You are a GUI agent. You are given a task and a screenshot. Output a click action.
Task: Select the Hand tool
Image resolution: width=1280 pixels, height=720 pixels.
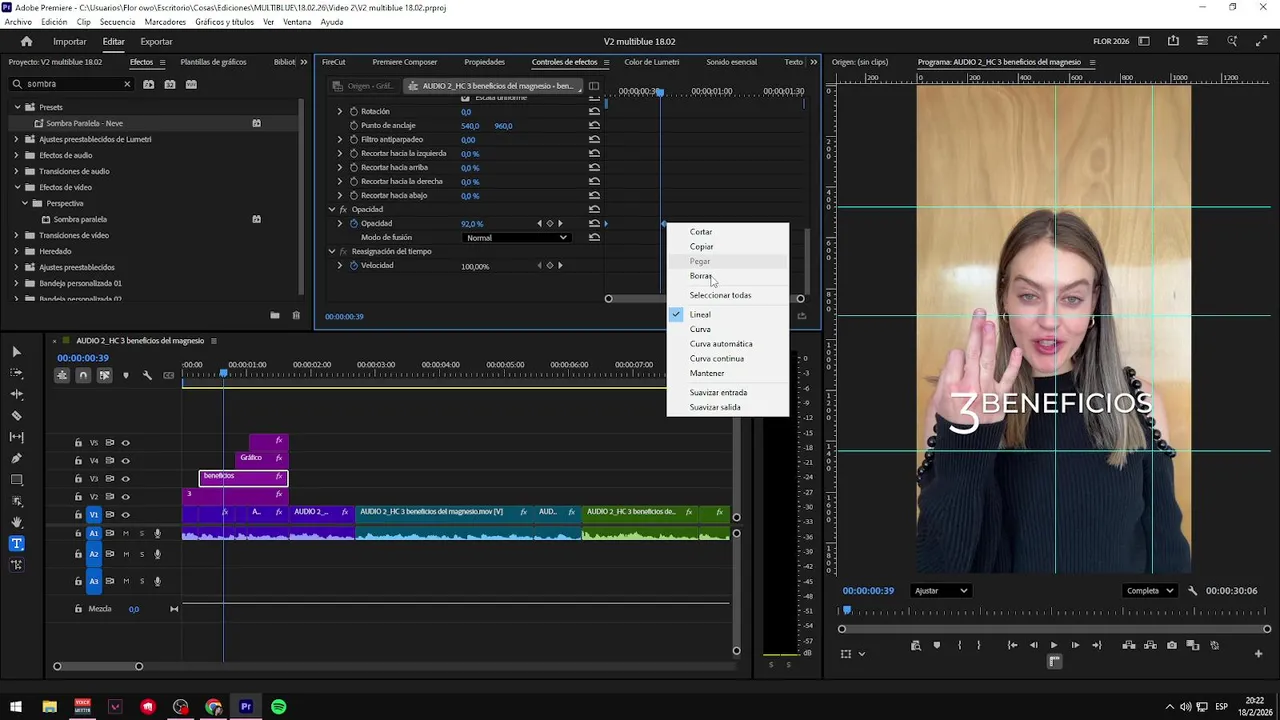pos(16,522)
